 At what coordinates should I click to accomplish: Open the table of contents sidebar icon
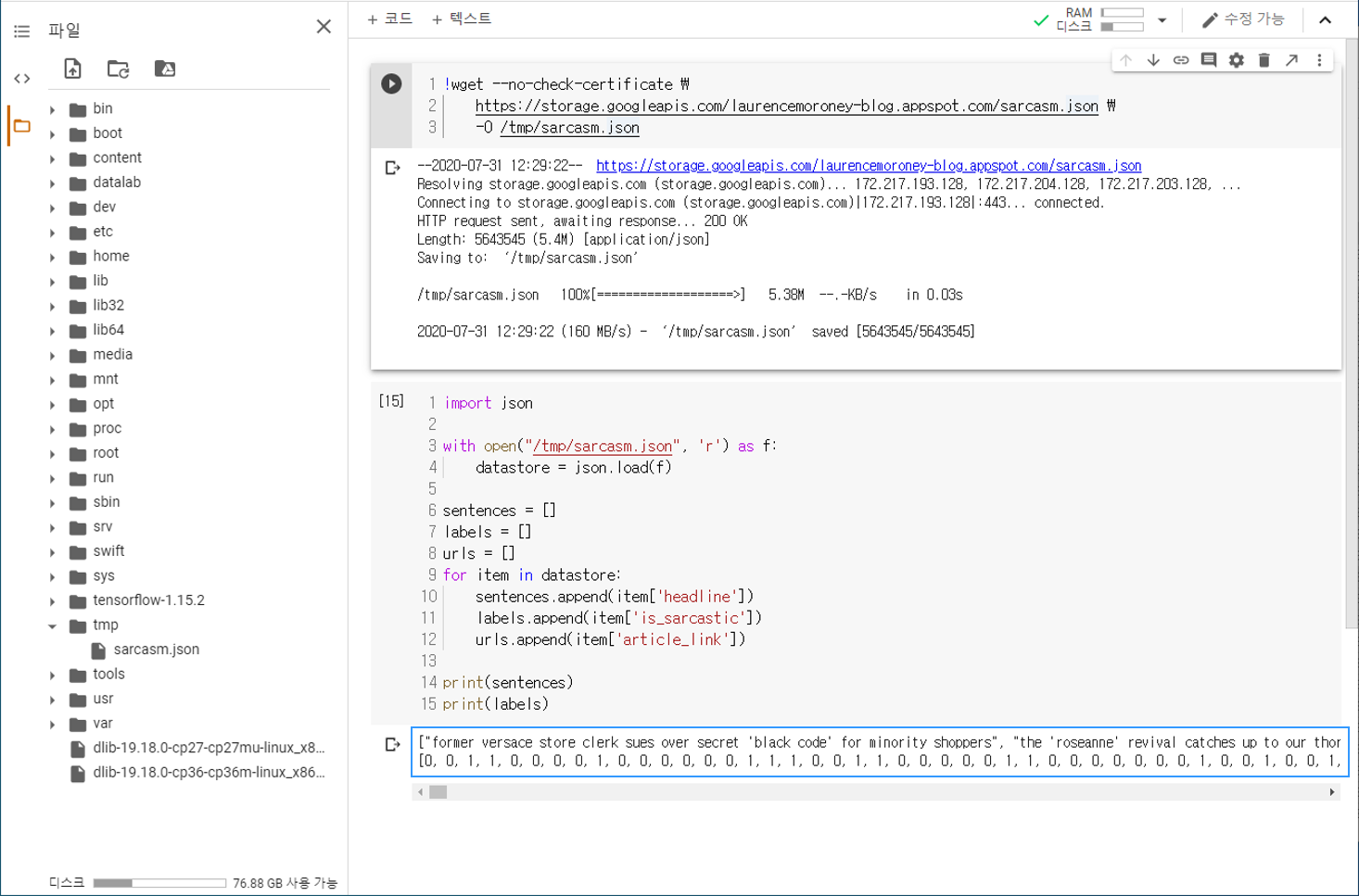pos(22,32)
